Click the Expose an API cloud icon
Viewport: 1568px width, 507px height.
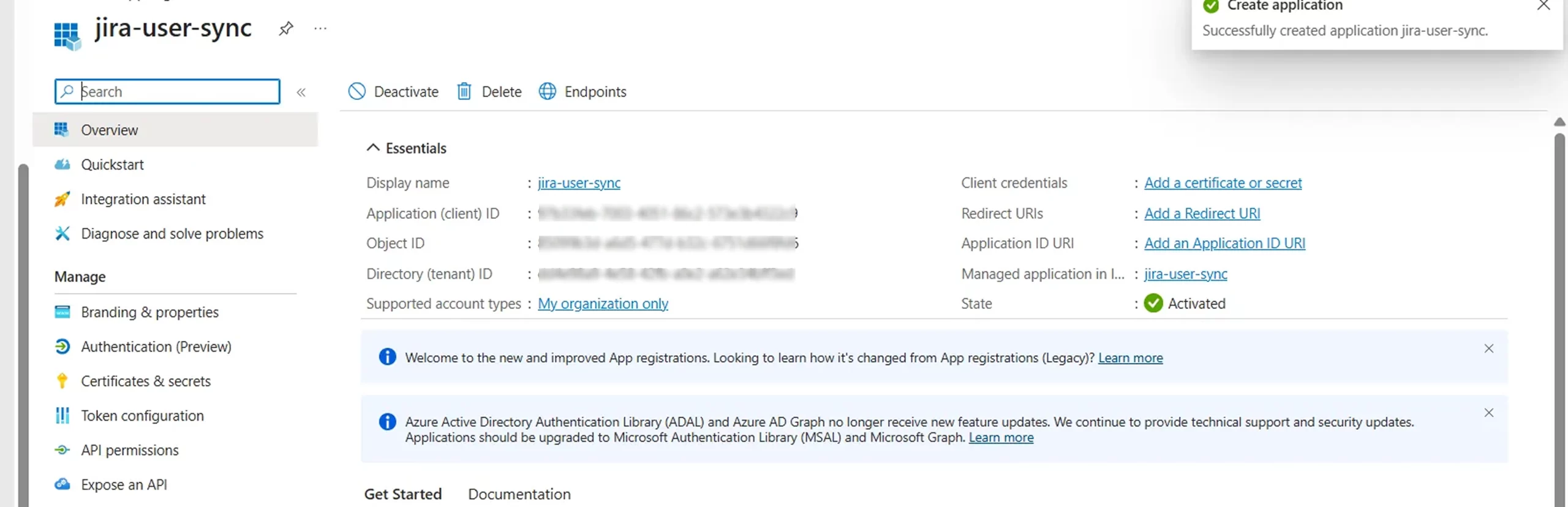point(62,484)
